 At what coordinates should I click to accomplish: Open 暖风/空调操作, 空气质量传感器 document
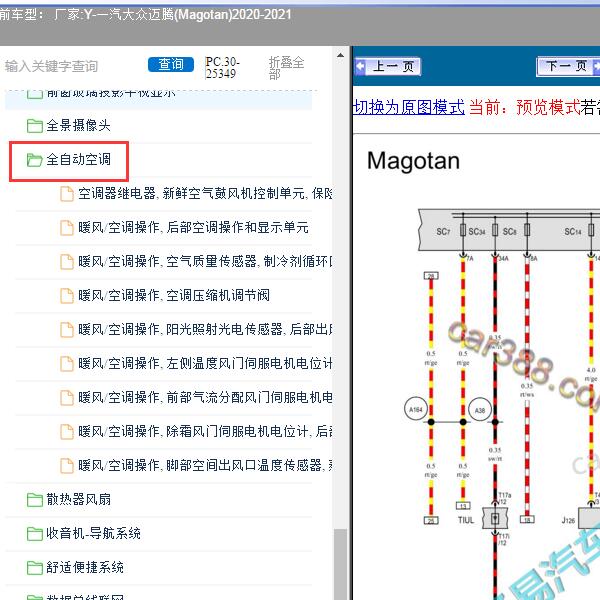coord(205,261)
